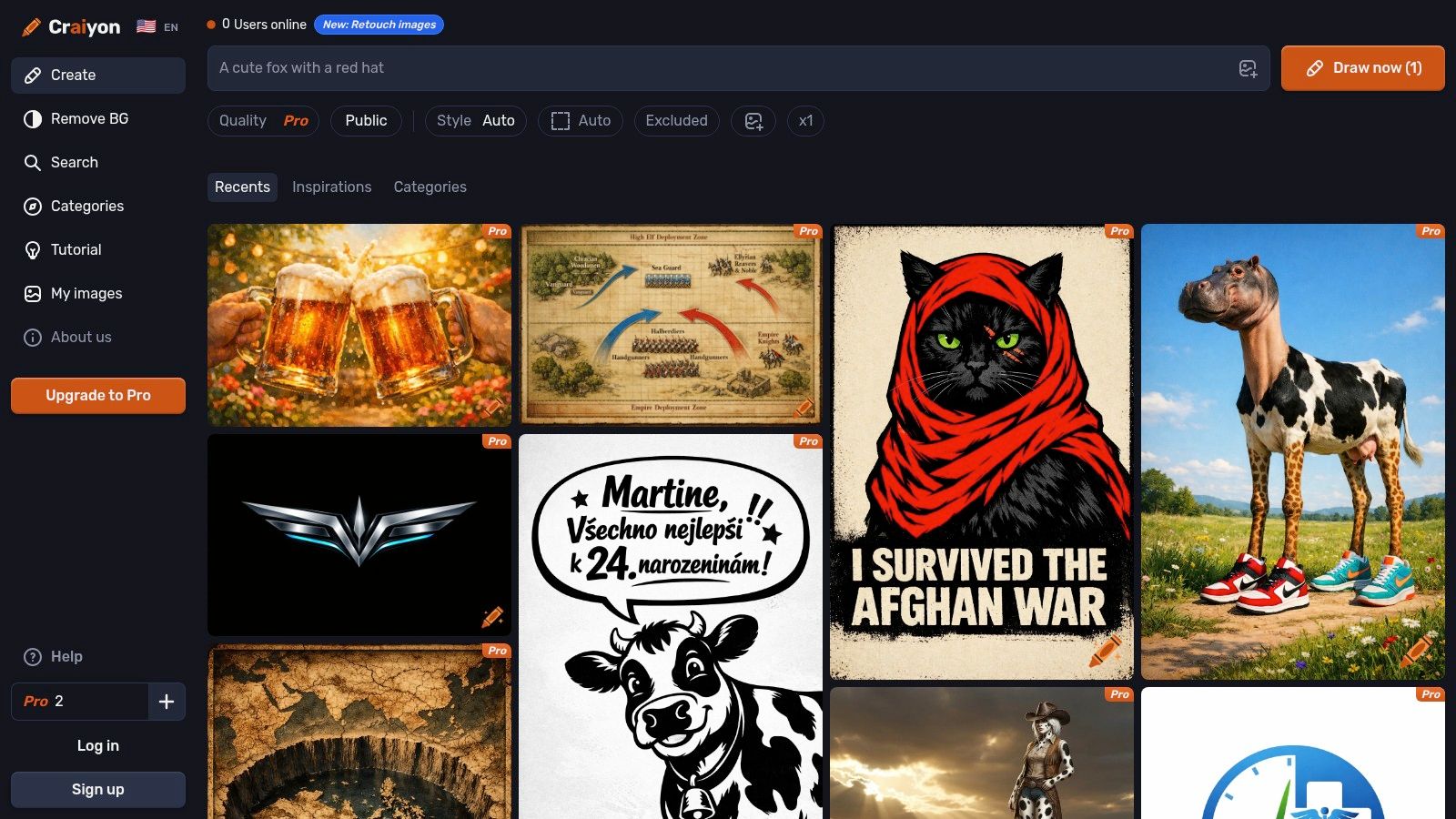Image resolution: width=1456 pixels, height=819 pixels.
Task: Click the pencil icon on the Afghan War cat poster
Action: tap(1105, 652)
